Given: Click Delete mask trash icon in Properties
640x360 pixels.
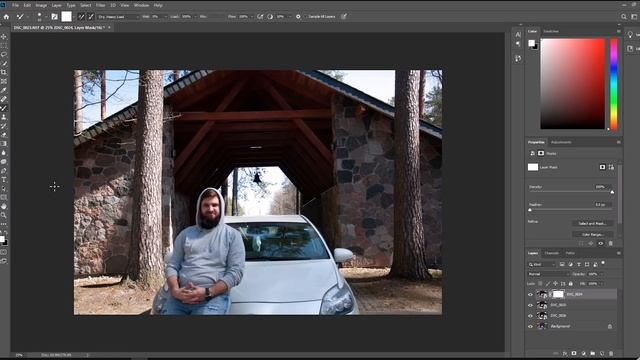Looking at the screenshot, I should point(611,244).
